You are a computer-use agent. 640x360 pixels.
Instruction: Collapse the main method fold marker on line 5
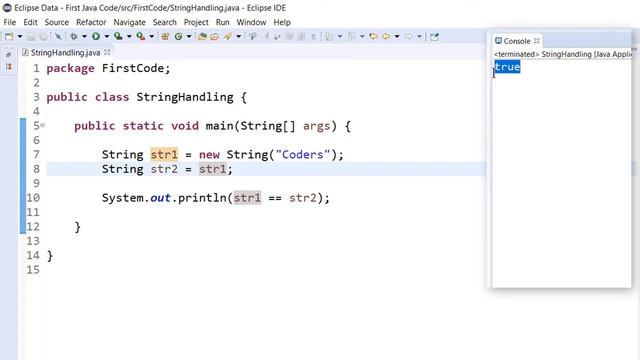coord(42,125)
